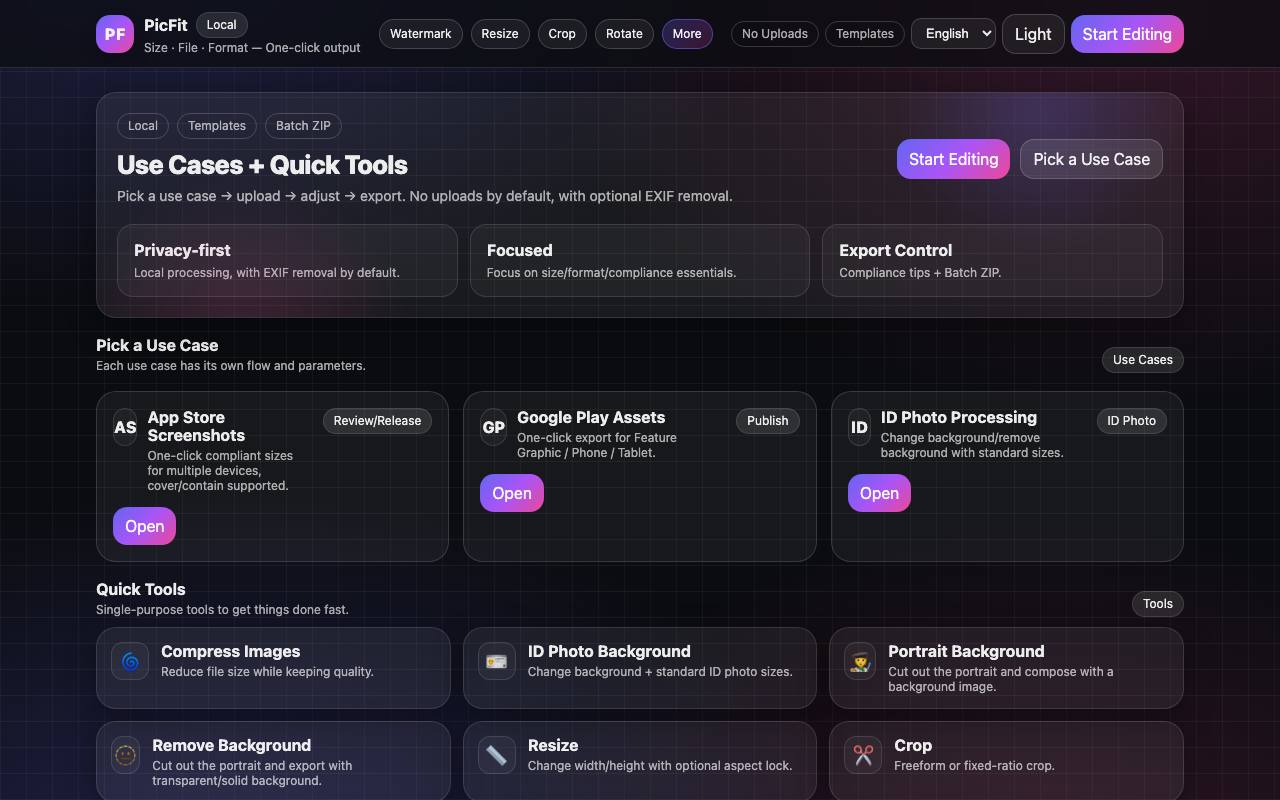The height and width of the screenshot is (800, 1280).
Task: Expand the More menu in header
Action: (x=687, y=34)
